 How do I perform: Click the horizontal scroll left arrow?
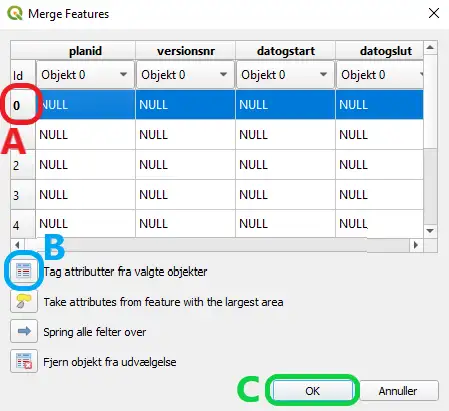(x=17, y=245)
